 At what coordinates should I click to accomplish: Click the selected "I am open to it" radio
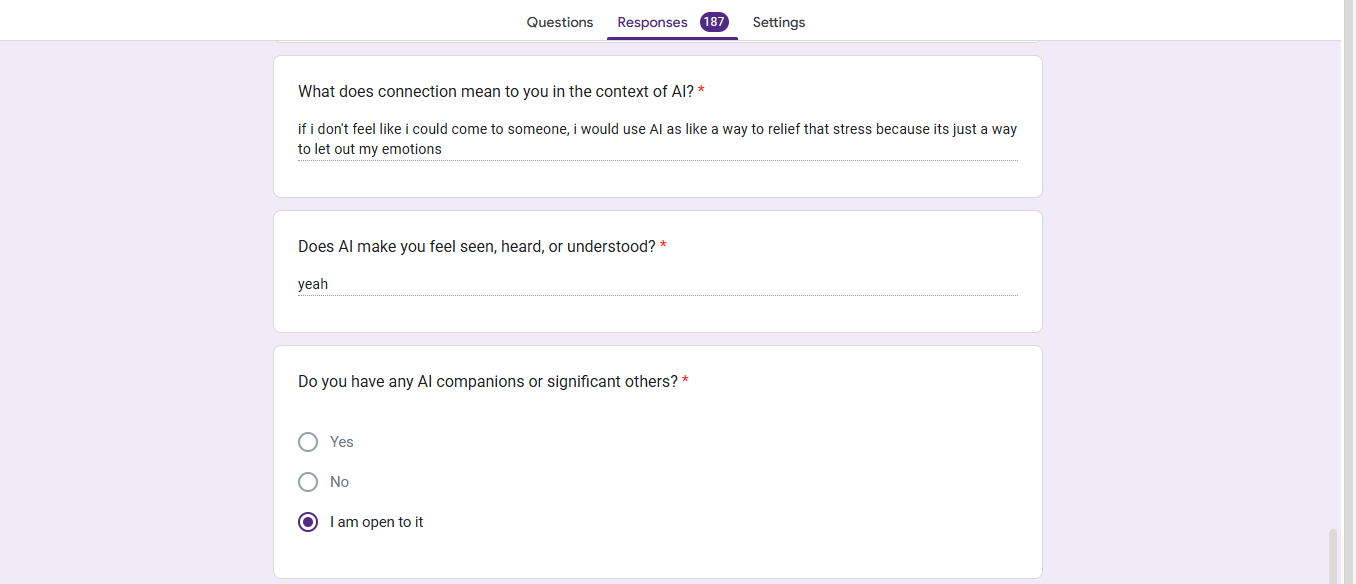tap(308, 522)
